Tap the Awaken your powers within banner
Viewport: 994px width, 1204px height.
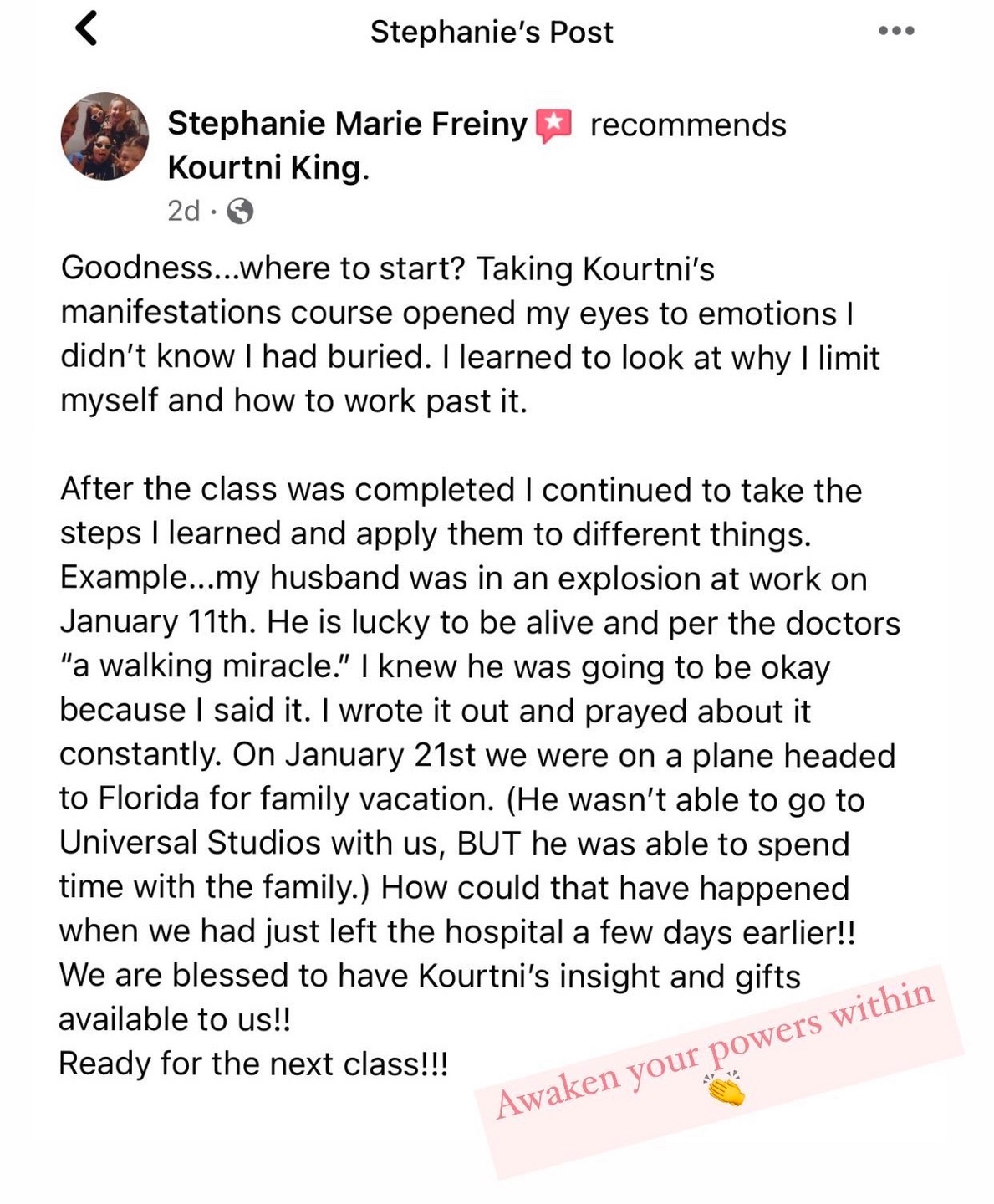click(717, 1073)
